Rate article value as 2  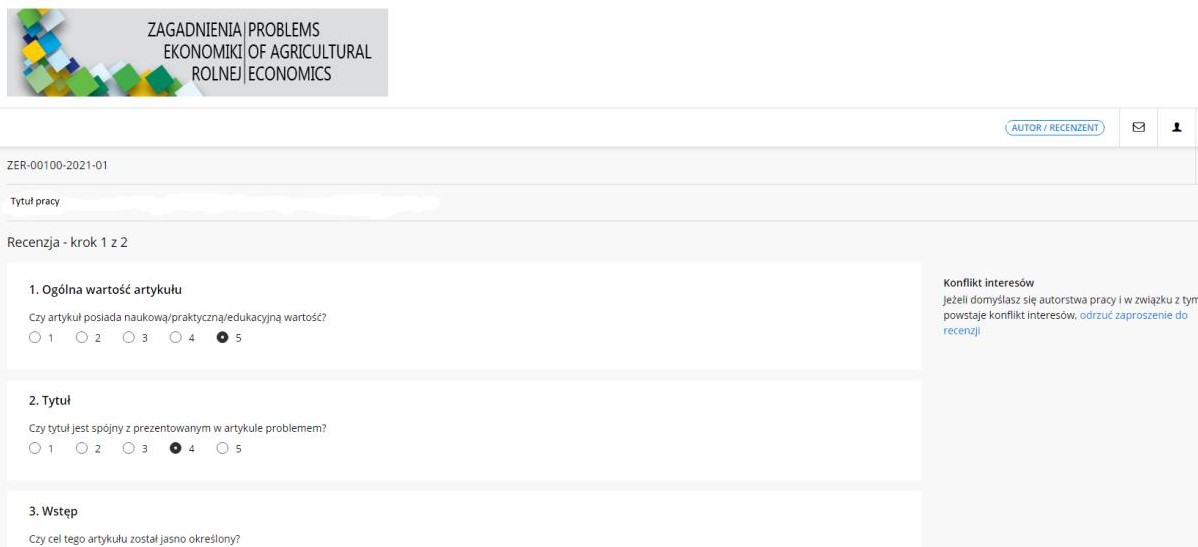click(x=82, y=337)
